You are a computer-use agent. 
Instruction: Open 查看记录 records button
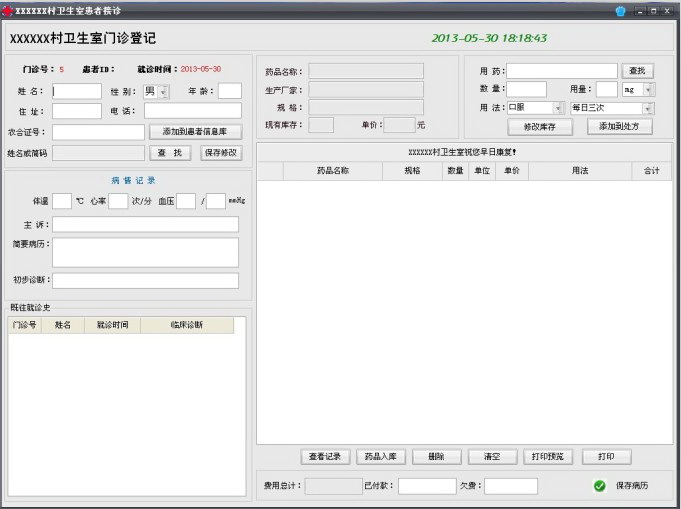pos(325,456)
